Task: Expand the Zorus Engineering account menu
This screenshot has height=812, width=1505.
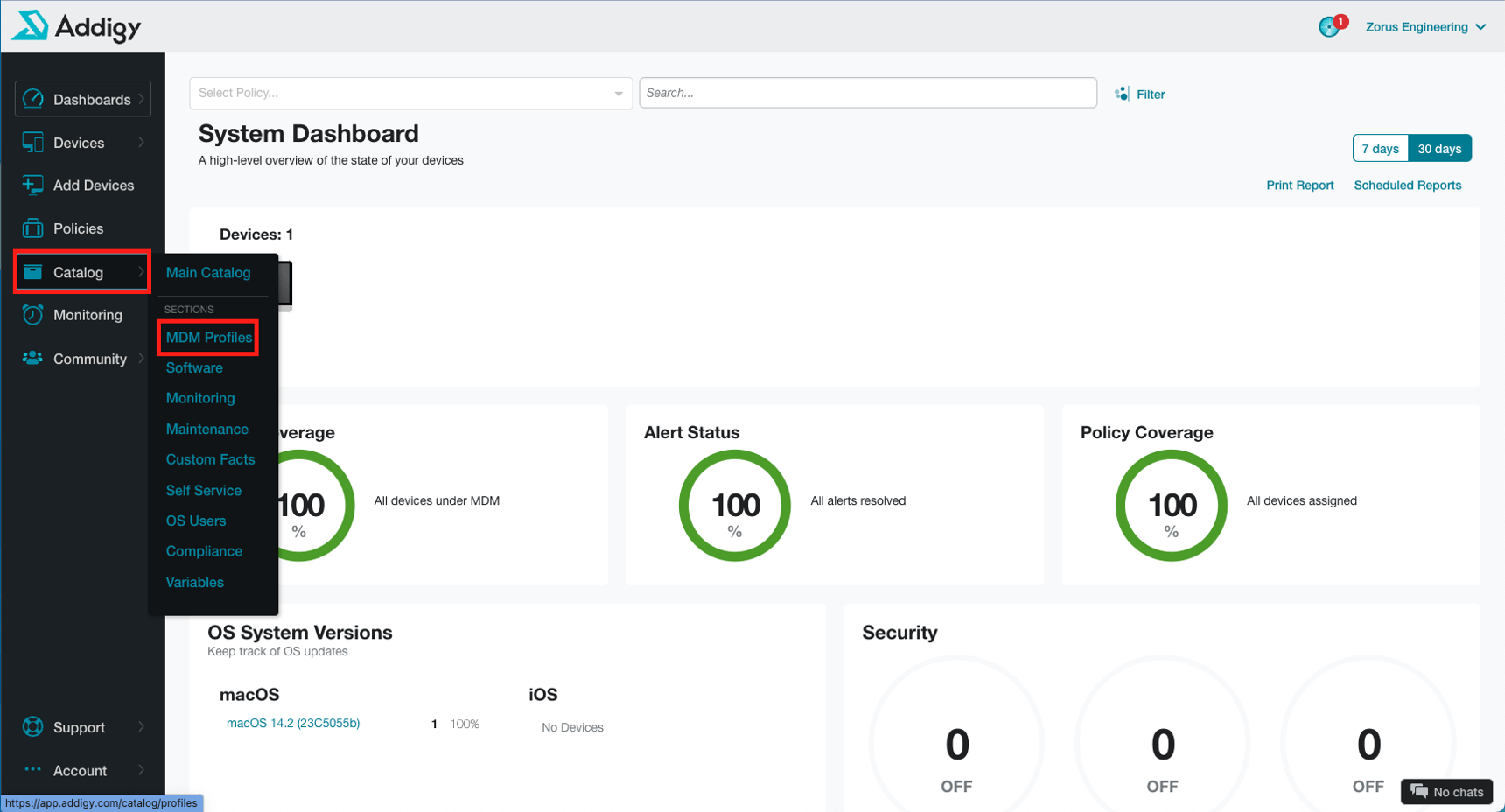Action: (x=1425, y=26)
